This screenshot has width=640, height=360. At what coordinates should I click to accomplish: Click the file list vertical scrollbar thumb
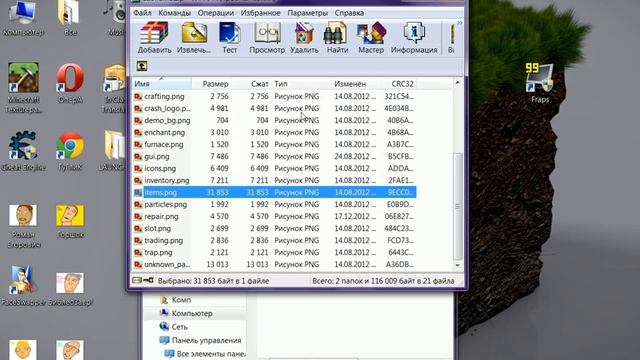coord(457,207)
